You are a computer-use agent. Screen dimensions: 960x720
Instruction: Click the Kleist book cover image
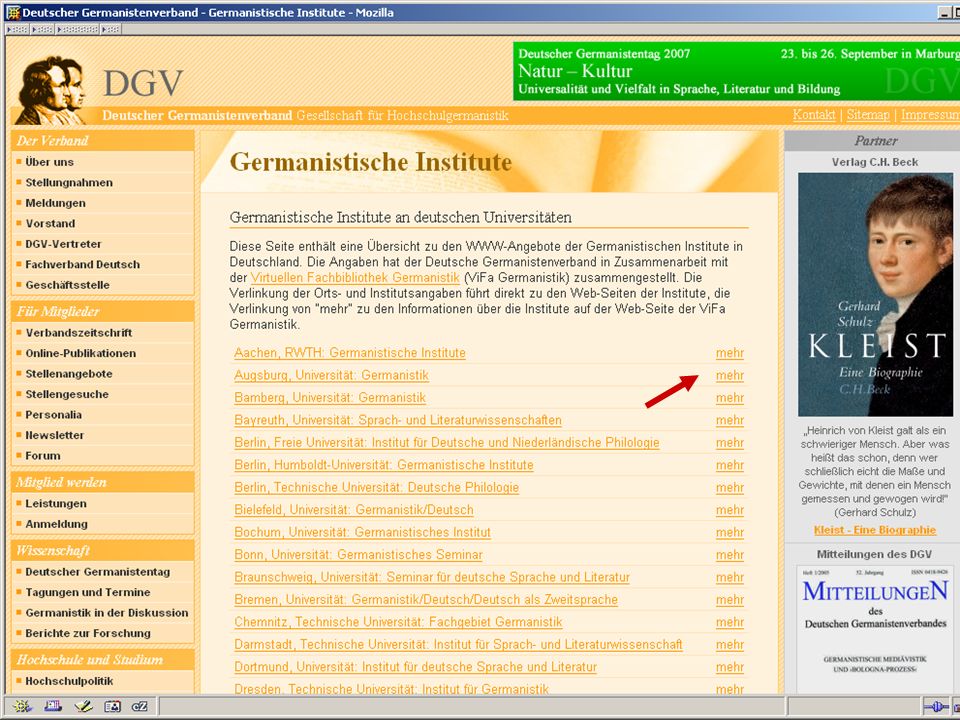click(x=875, y=294)
